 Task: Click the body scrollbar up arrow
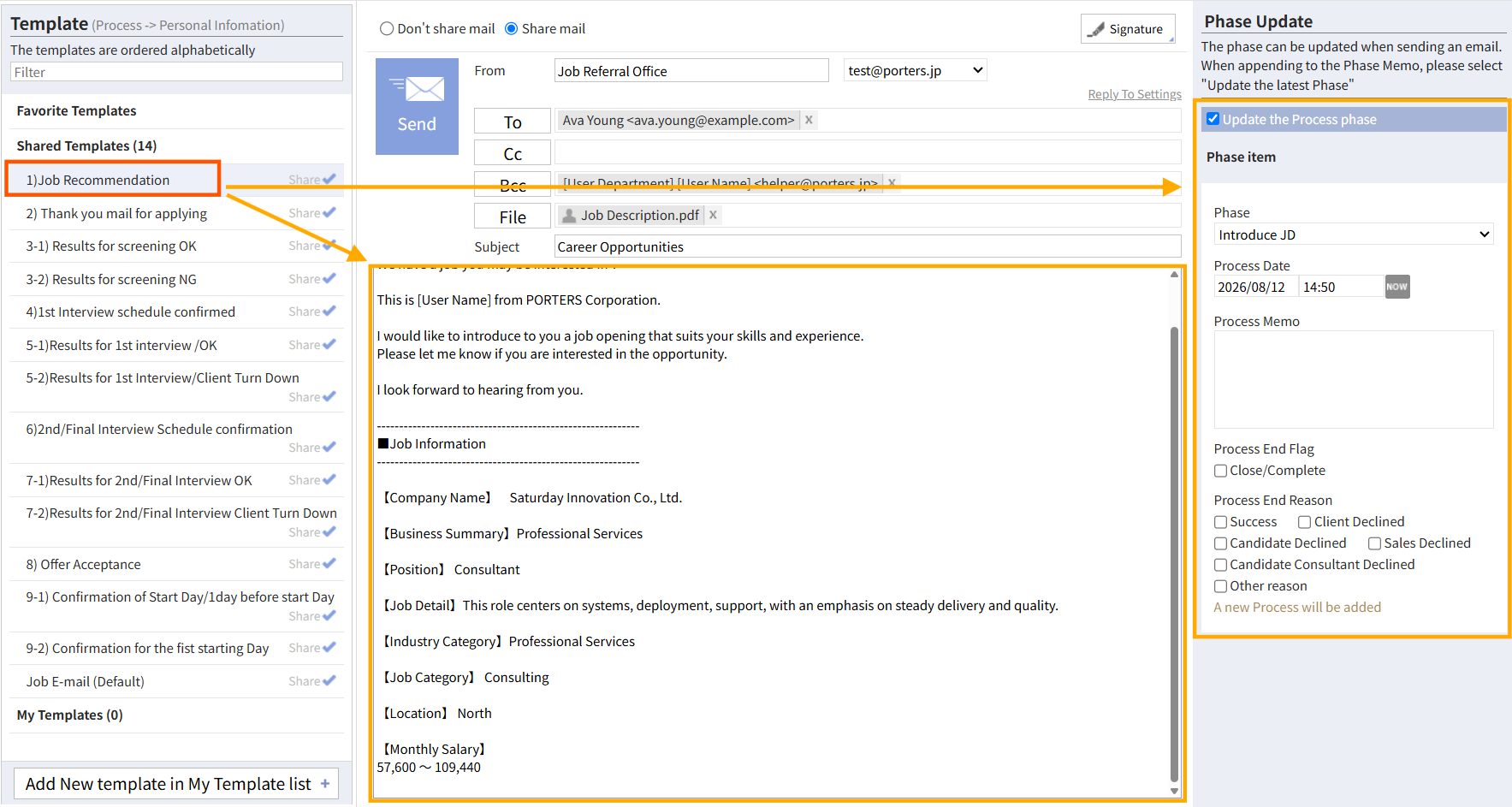point(1174,275)
